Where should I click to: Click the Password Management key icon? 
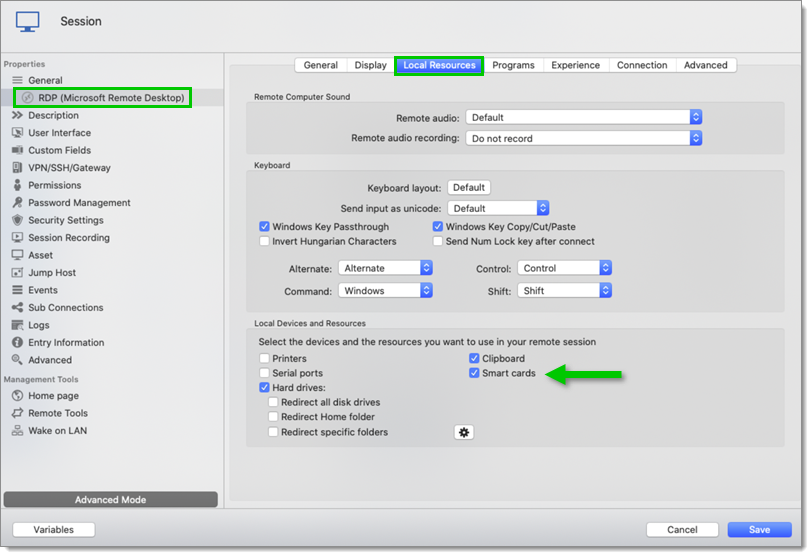click(x=18, y=202)
